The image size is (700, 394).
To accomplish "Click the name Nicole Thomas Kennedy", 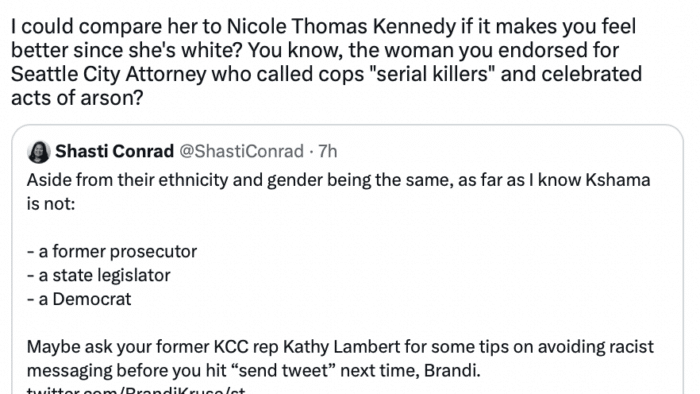I will point(342,27).
